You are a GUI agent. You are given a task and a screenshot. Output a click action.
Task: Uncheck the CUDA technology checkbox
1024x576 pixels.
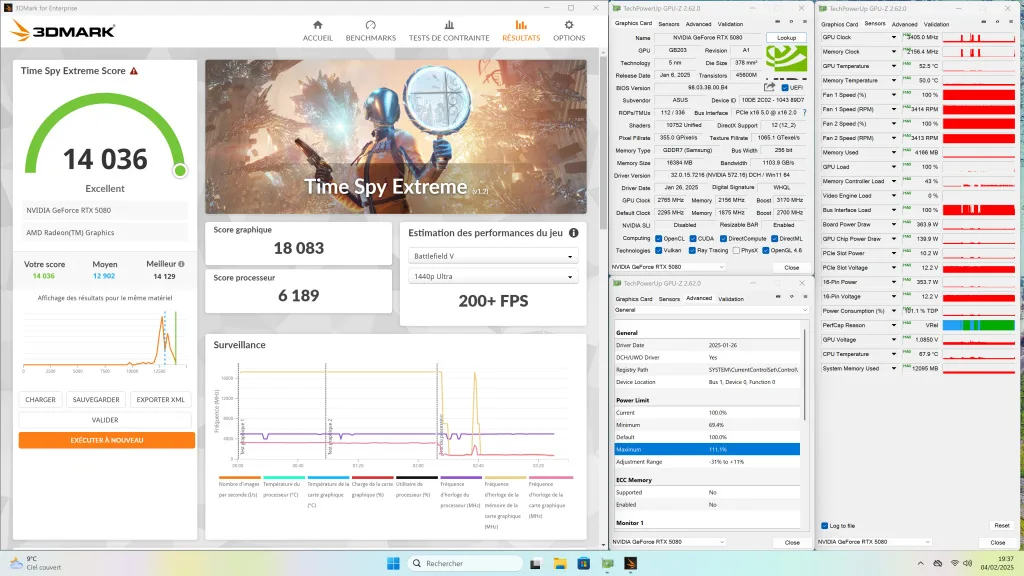coord(693,238)
